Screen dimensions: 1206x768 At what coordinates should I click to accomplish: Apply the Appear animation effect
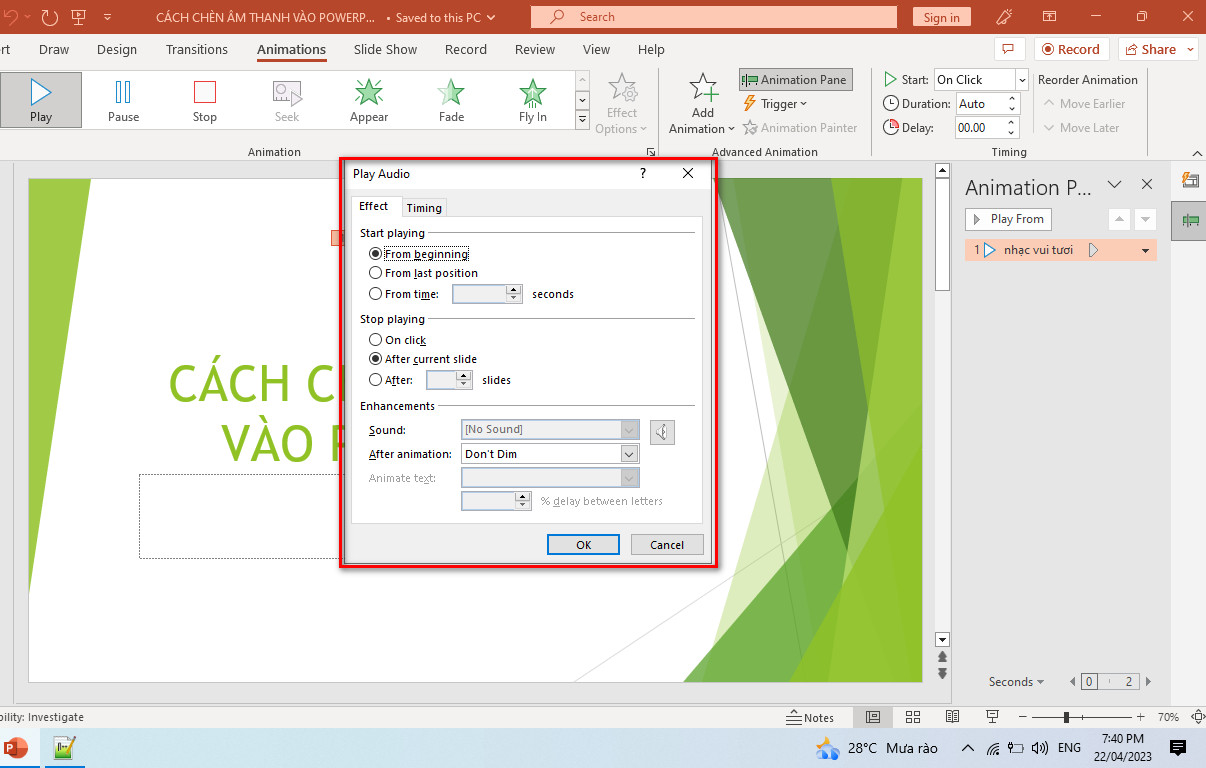(369, 101)
